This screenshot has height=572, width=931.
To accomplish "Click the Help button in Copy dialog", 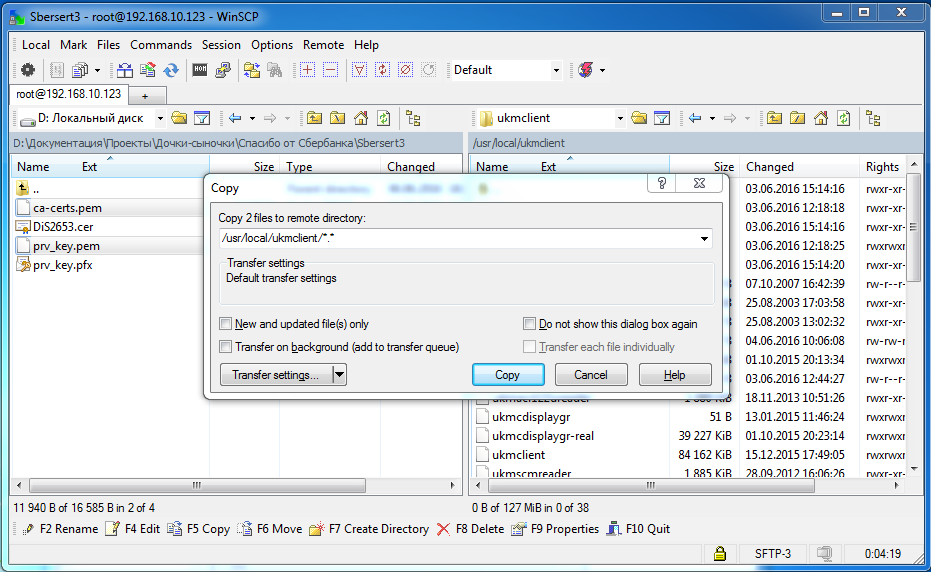I will [x=675, y=375].
